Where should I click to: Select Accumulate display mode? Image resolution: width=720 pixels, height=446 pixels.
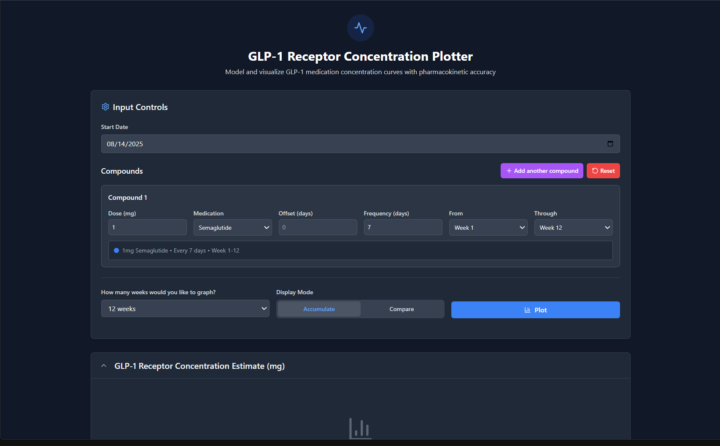coord(319,309)
